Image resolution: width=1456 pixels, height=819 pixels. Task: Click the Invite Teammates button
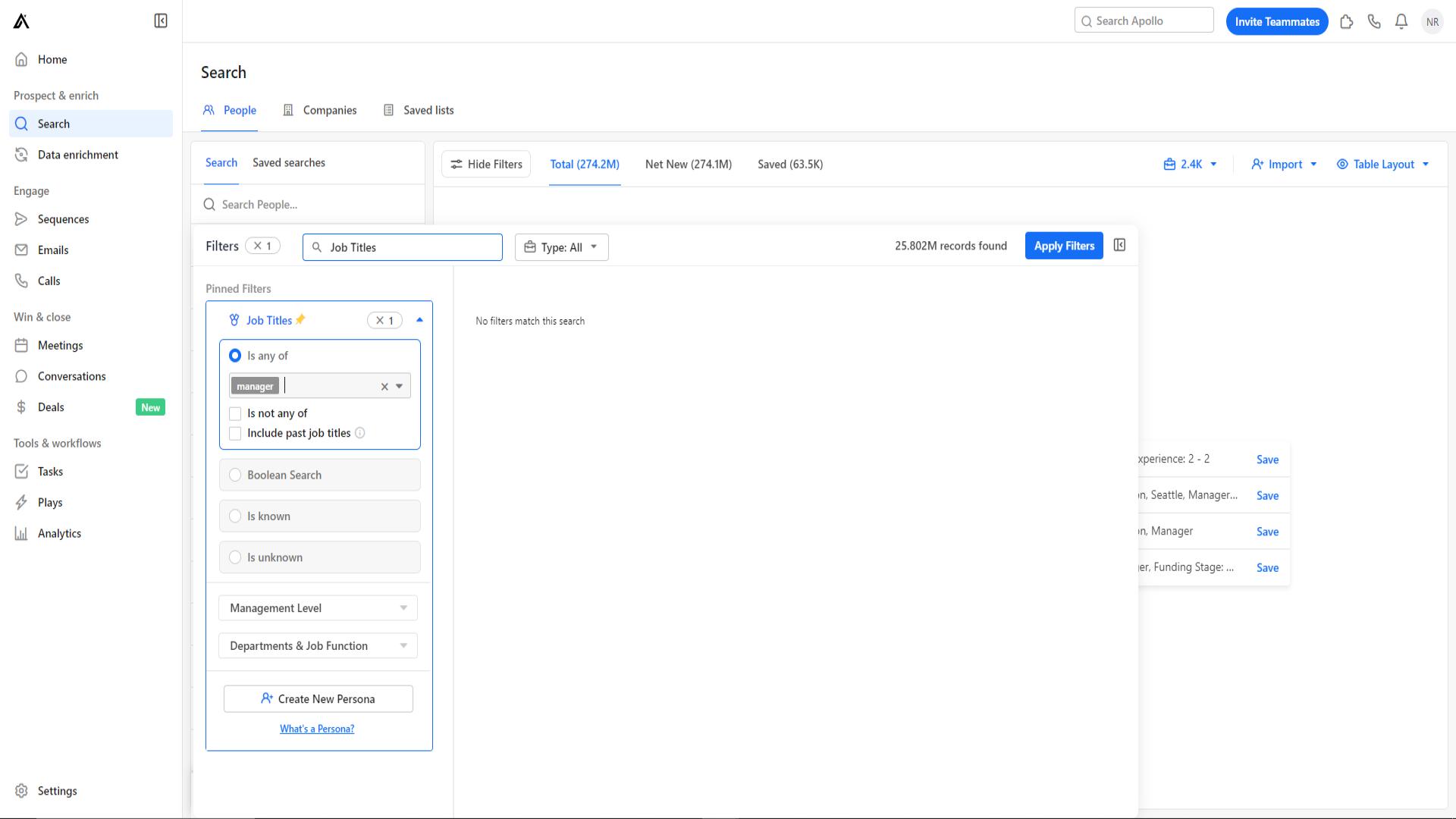[x=1277, y=21]
